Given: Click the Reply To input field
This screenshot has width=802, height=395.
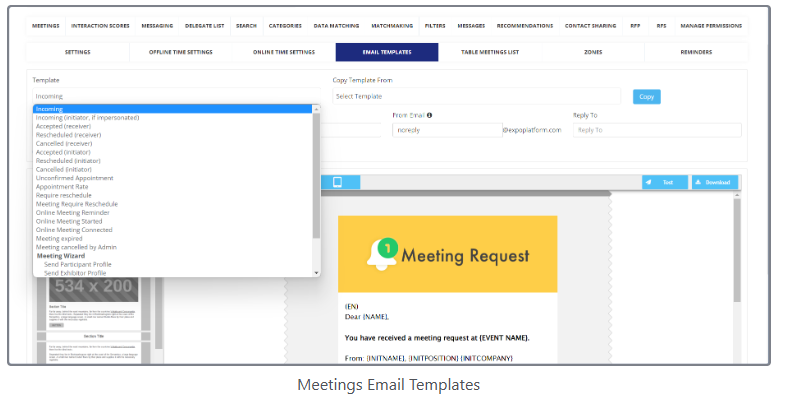Looking at the screenshot, I should [x=657, y=130].
